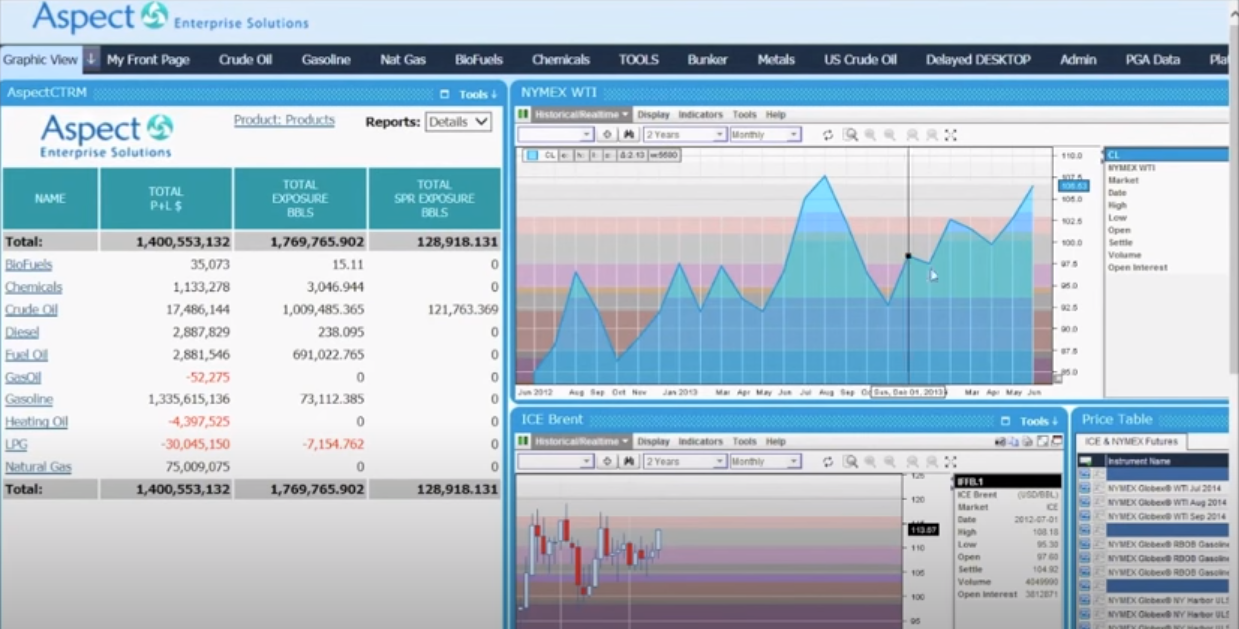
Task: Expand ICE Brent chart to full screen
Action: click(x=950, y=462)
